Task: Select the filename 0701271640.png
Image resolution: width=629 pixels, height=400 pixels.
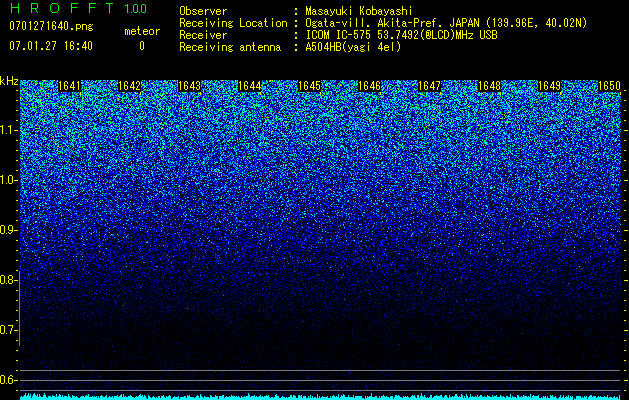Action: pos(51,26)
